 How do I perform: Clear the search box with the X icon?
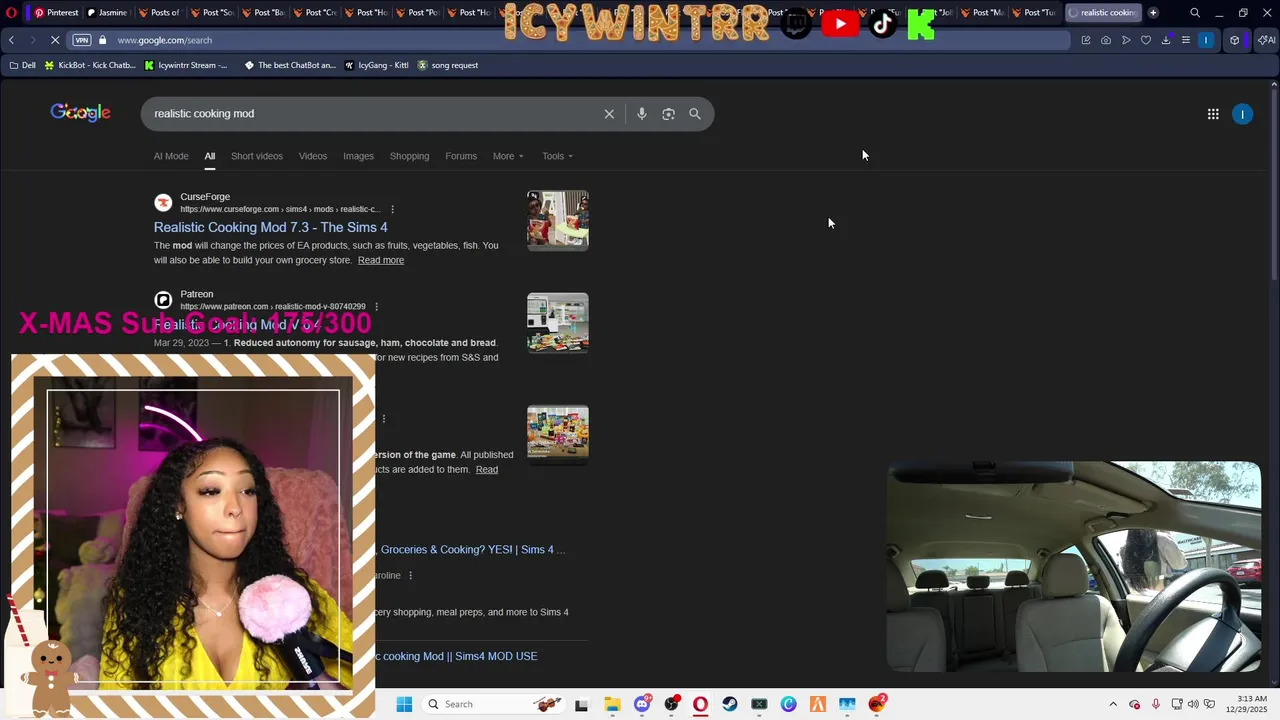tap(609, 114)
